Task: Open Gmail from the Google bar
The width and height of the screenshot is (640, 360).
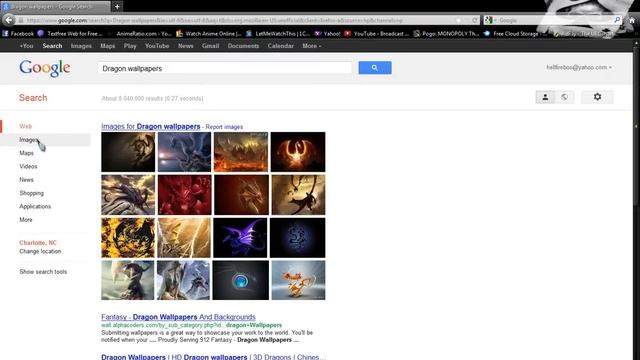Action: (x=210, y=46)
